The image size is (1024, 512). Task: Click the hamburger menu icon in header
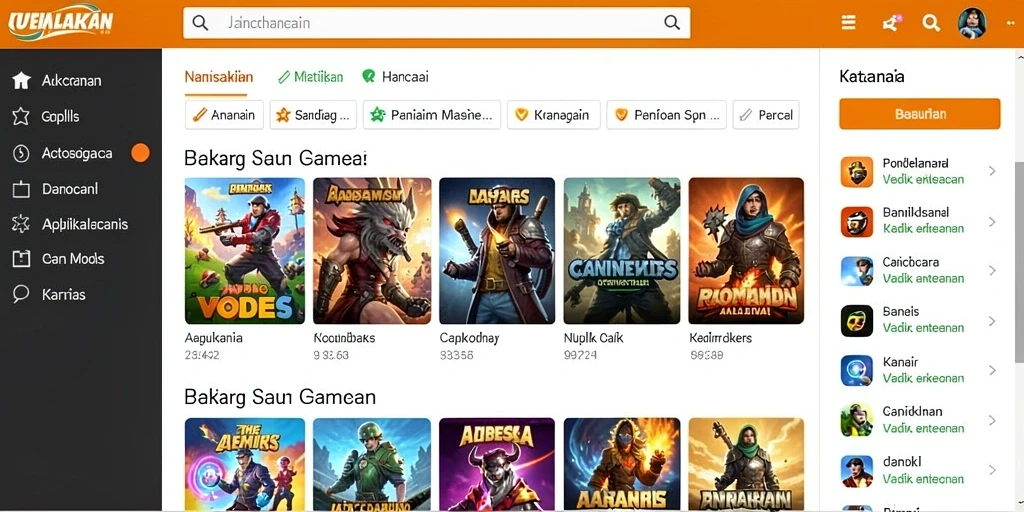point(848,24)
